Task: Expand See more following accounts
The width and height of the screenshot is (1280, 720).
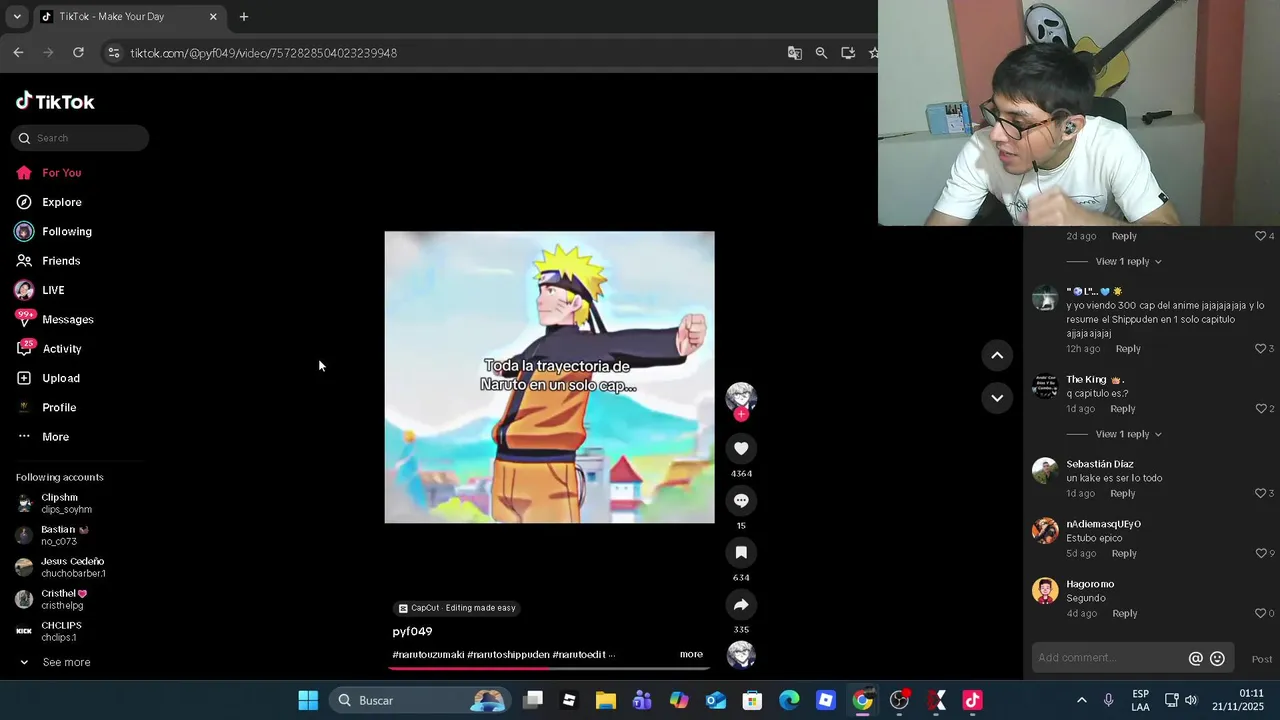Action: click(x=56, y=662)
